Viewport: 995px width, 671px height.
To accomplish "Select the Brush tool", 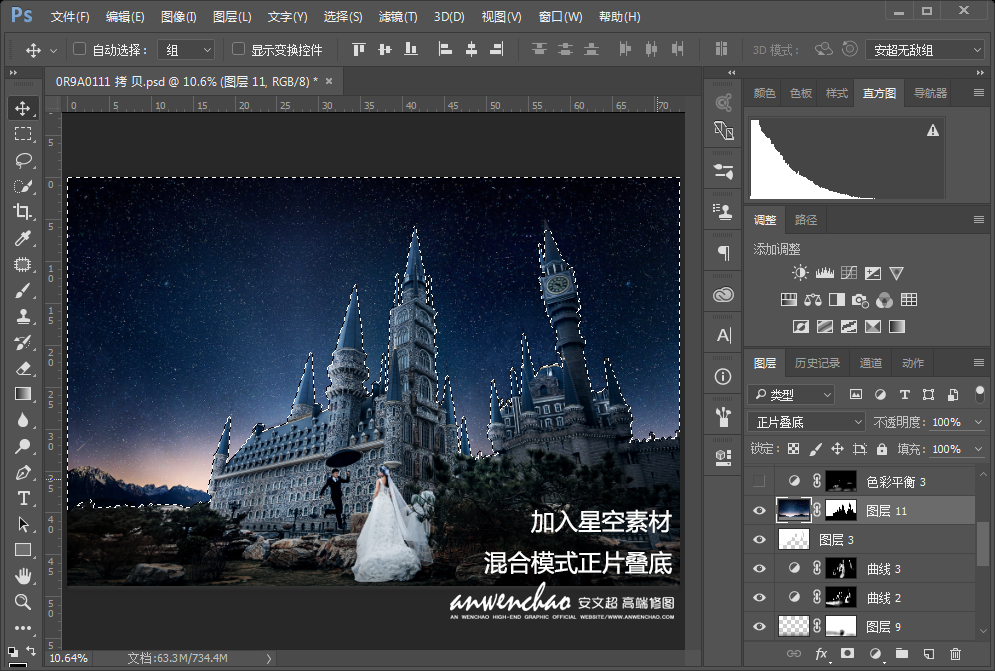I will tap(23, 290).
